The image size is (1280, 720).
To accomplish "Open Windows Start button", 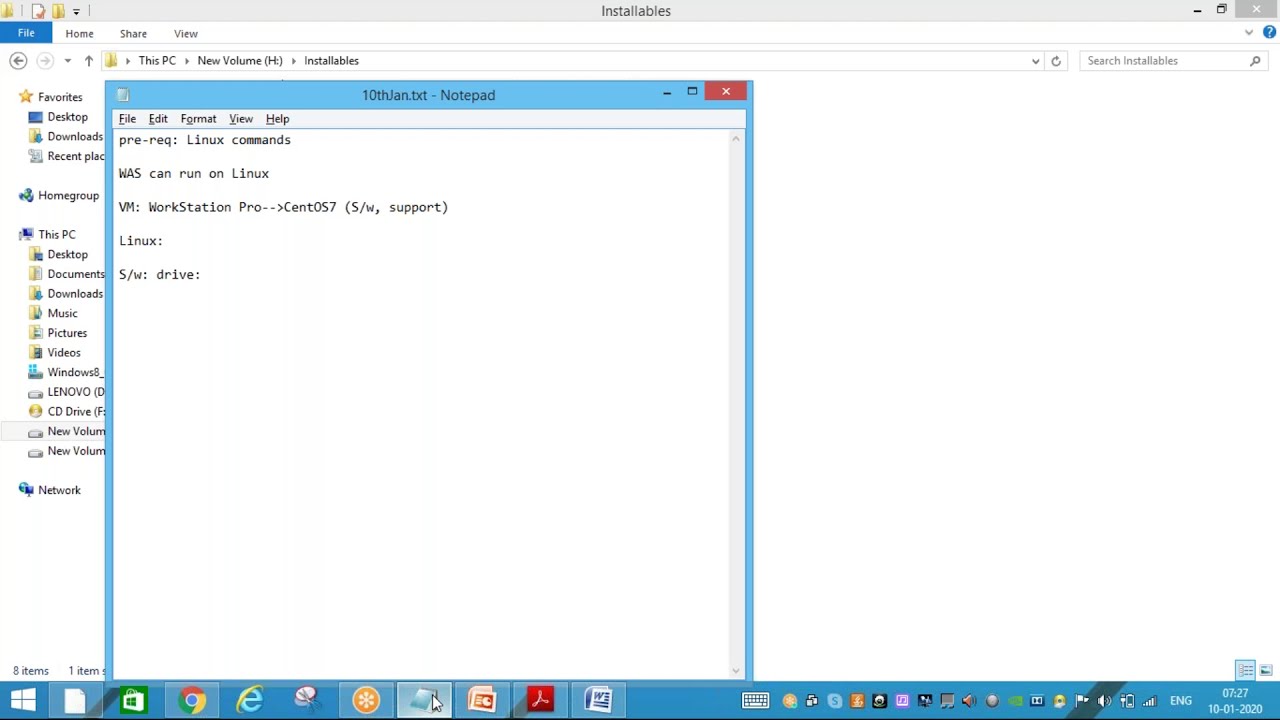I will coord(23,700).
